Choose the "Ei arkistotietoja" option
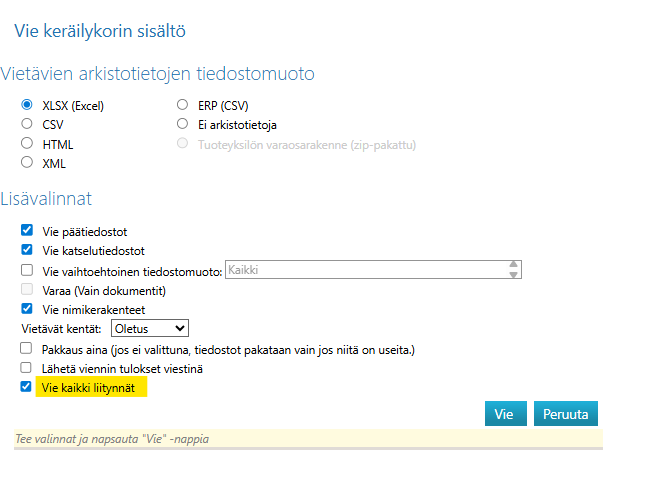Viewport: 668px width, 487px height. [182, 124]
